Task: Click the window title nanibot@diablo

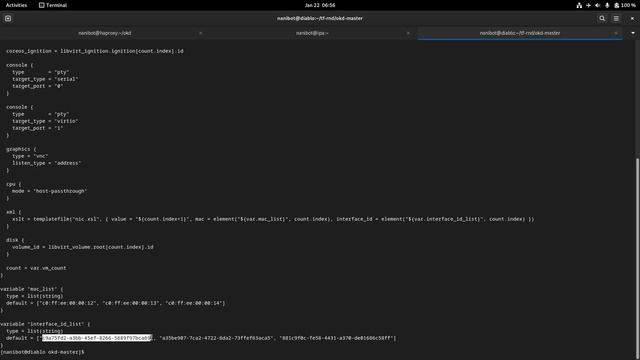Action: click(x=320, y=18)
